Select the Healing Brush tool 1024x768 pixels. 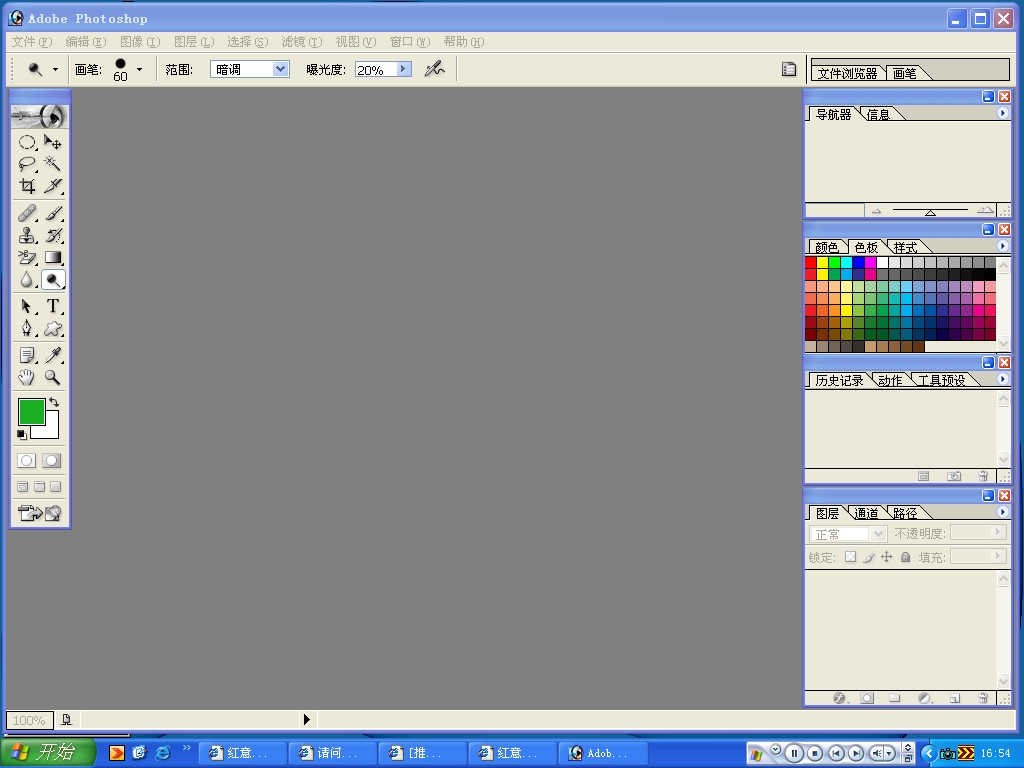click(x=27, y=213)
